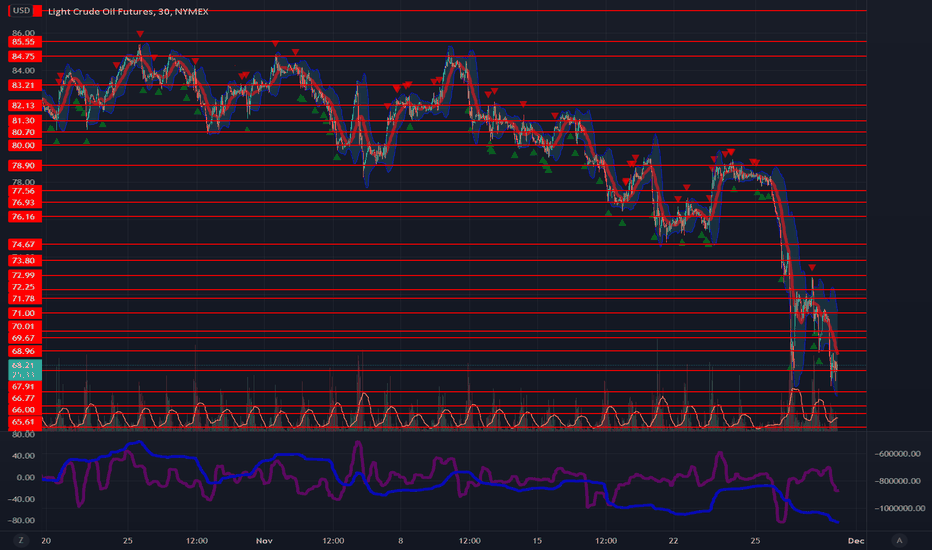Click the 15 date label on time axis
The image size is (932, 550).
(x=537, y=540)
